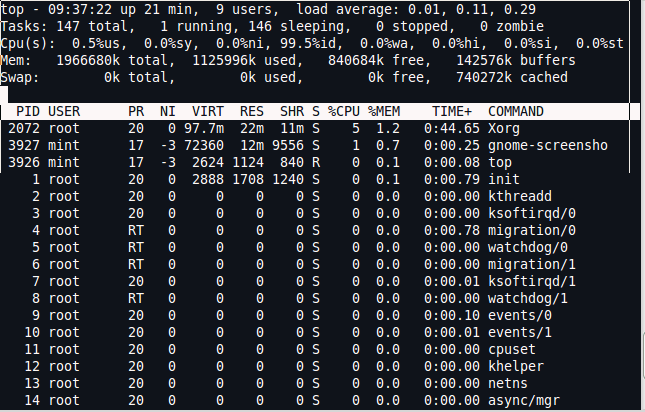Click the USER column header

[x=64, y=111]
